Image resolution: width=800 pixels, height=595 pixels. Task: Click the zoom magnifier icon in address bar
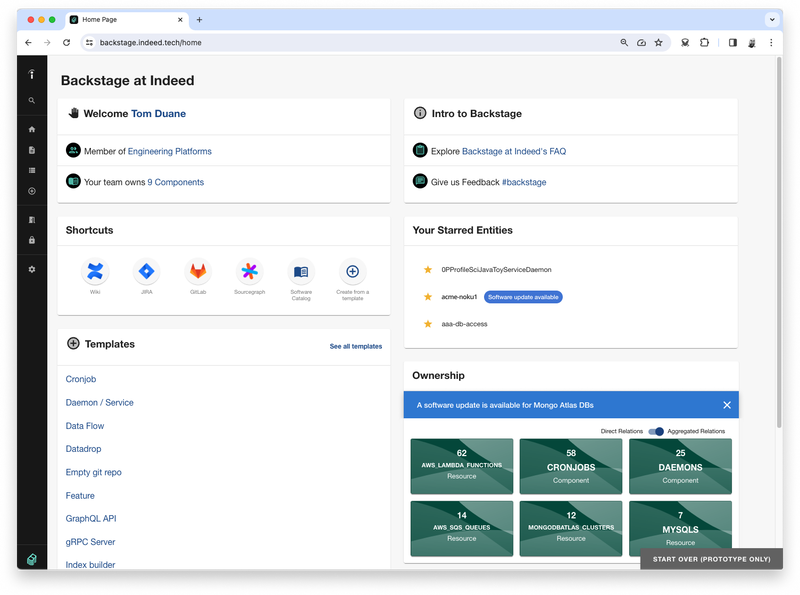point(624,42)
